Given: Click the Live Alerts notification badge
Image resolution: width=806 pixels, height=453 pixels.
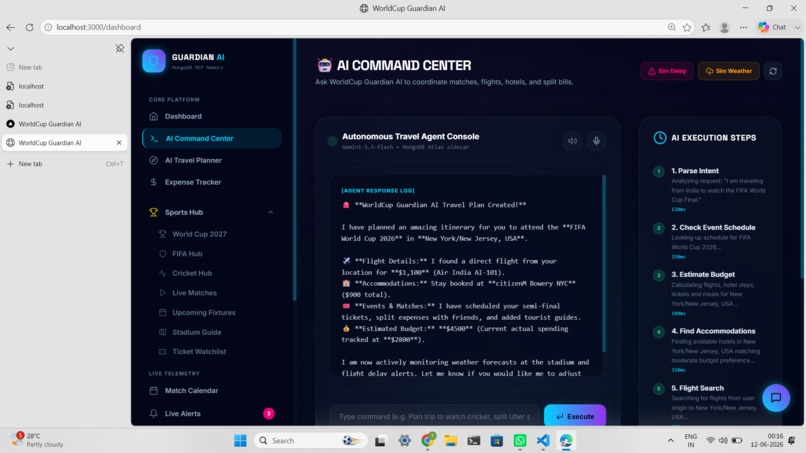Looking at the screenshot, I should 268,413.
